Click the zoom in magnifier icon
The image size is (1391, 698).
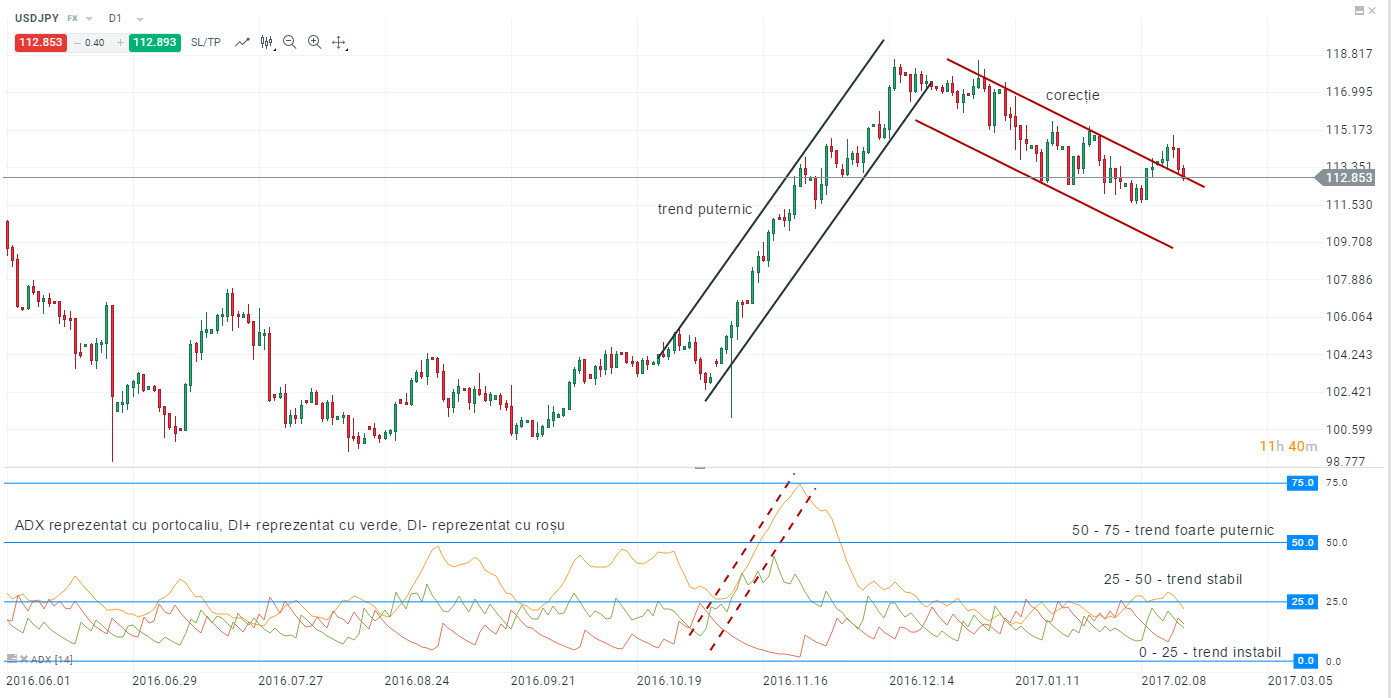point(313,42)
